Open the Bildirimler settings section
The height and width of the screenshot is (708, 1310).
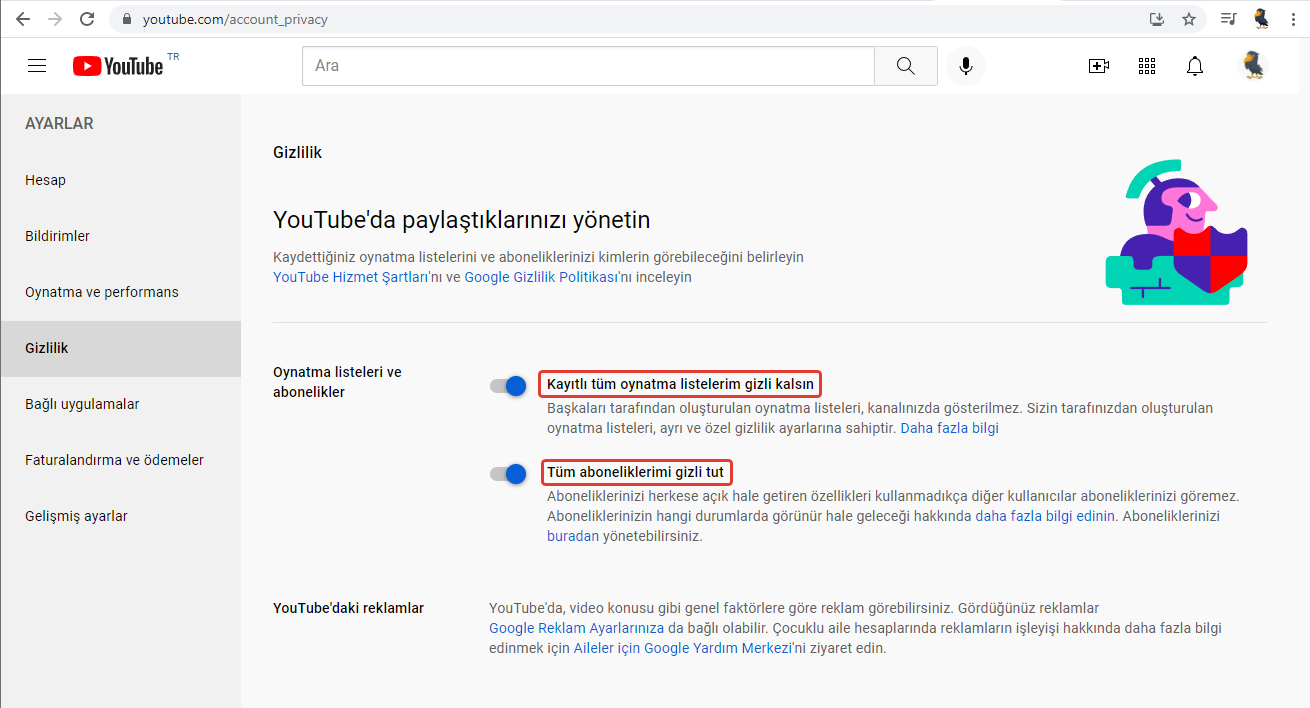coord(120,236)
